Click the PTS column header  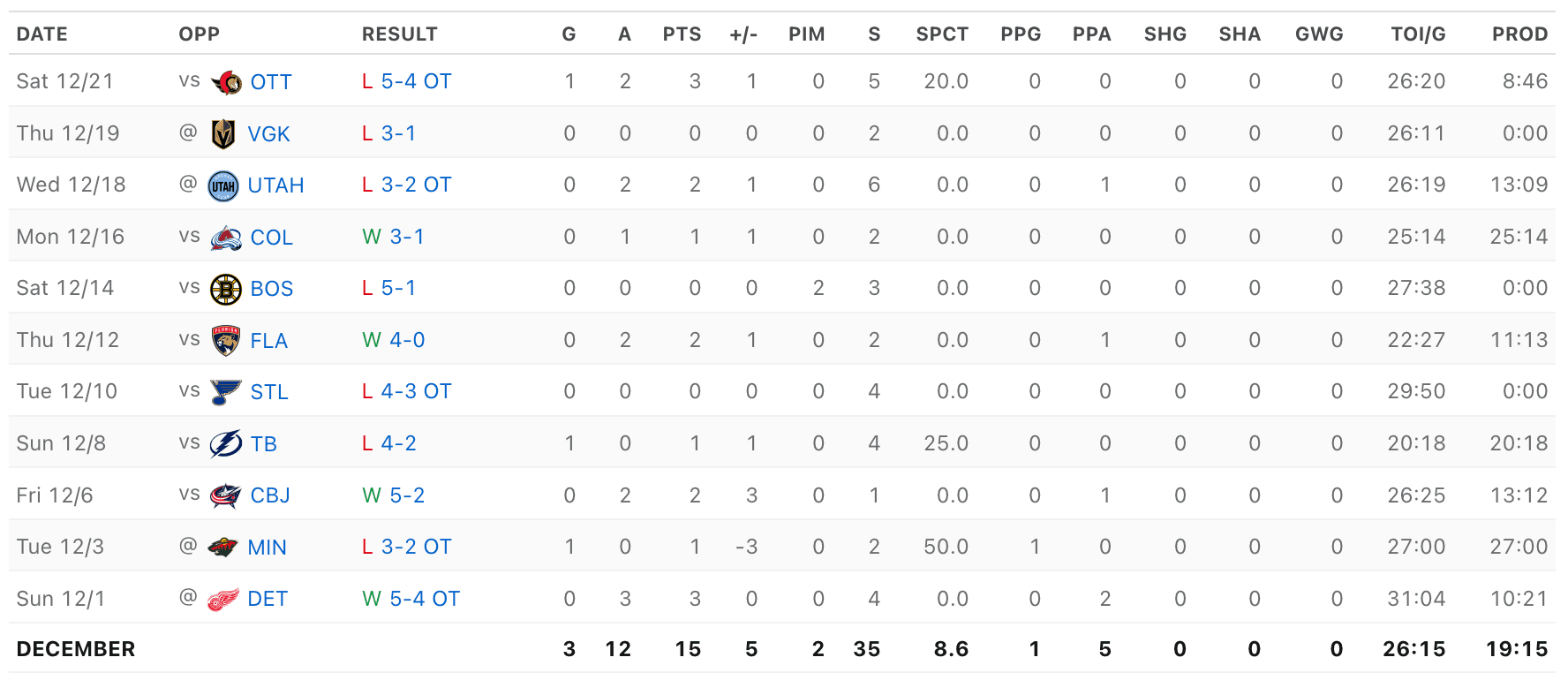pos(682,34)
